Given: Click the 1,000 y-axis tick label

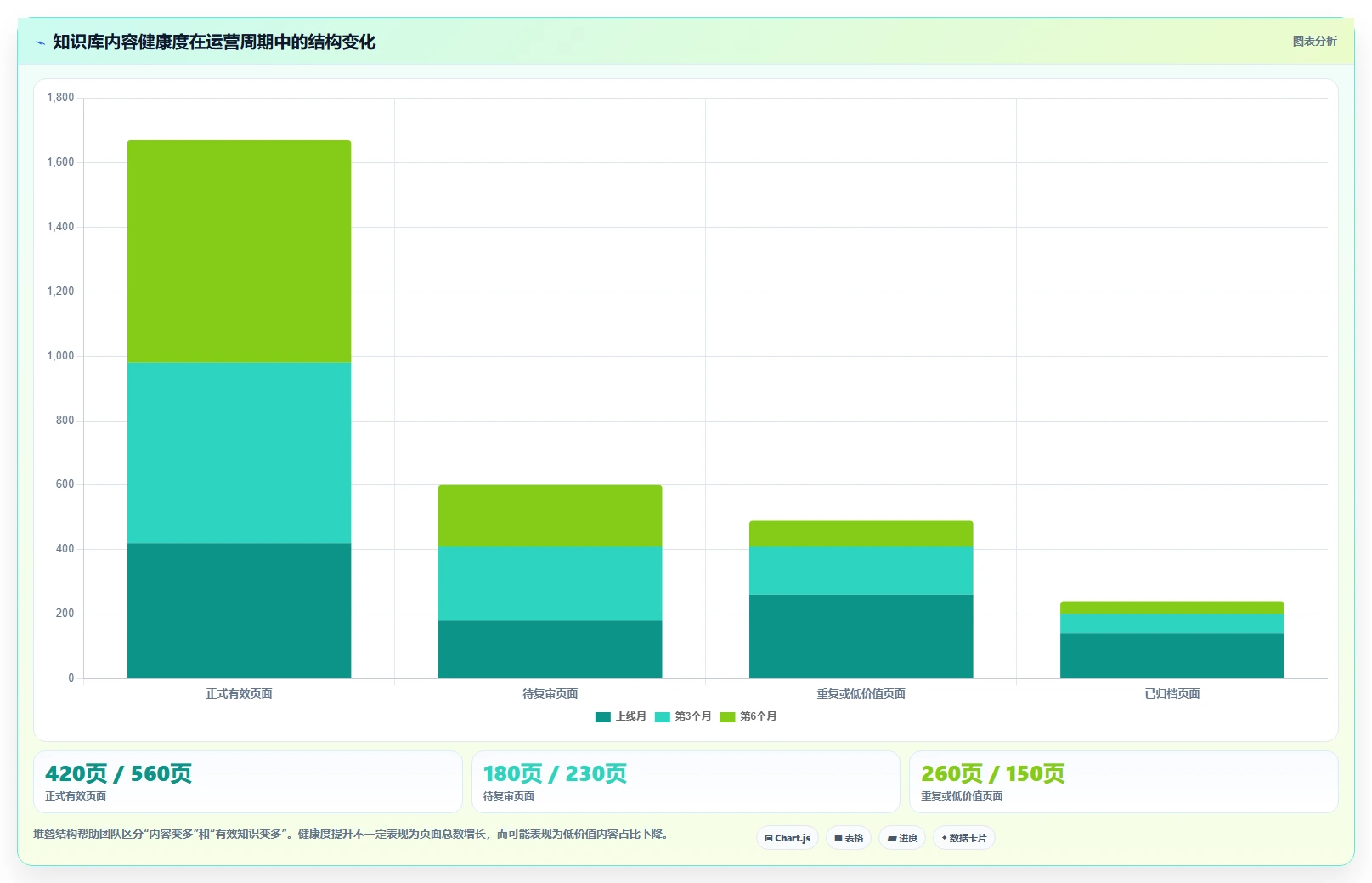Looking at the screenshot, I should pyautogui.click(x=60, y=356).
